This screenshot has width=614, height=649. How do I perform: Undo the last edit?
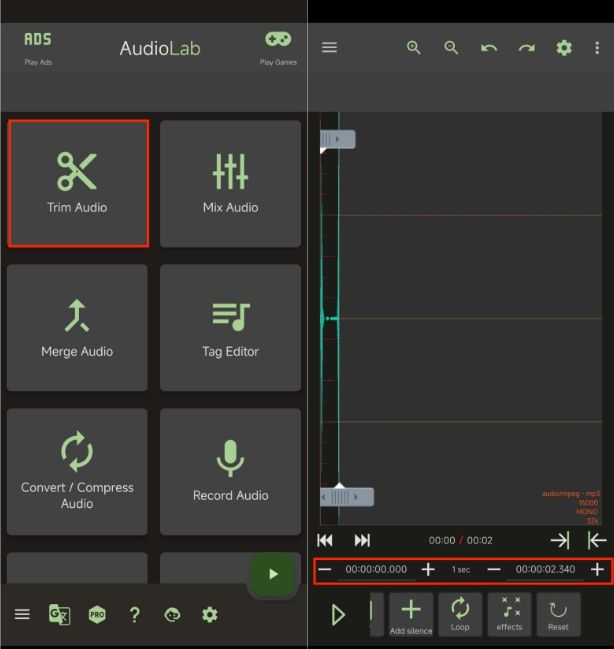[489, 48]
